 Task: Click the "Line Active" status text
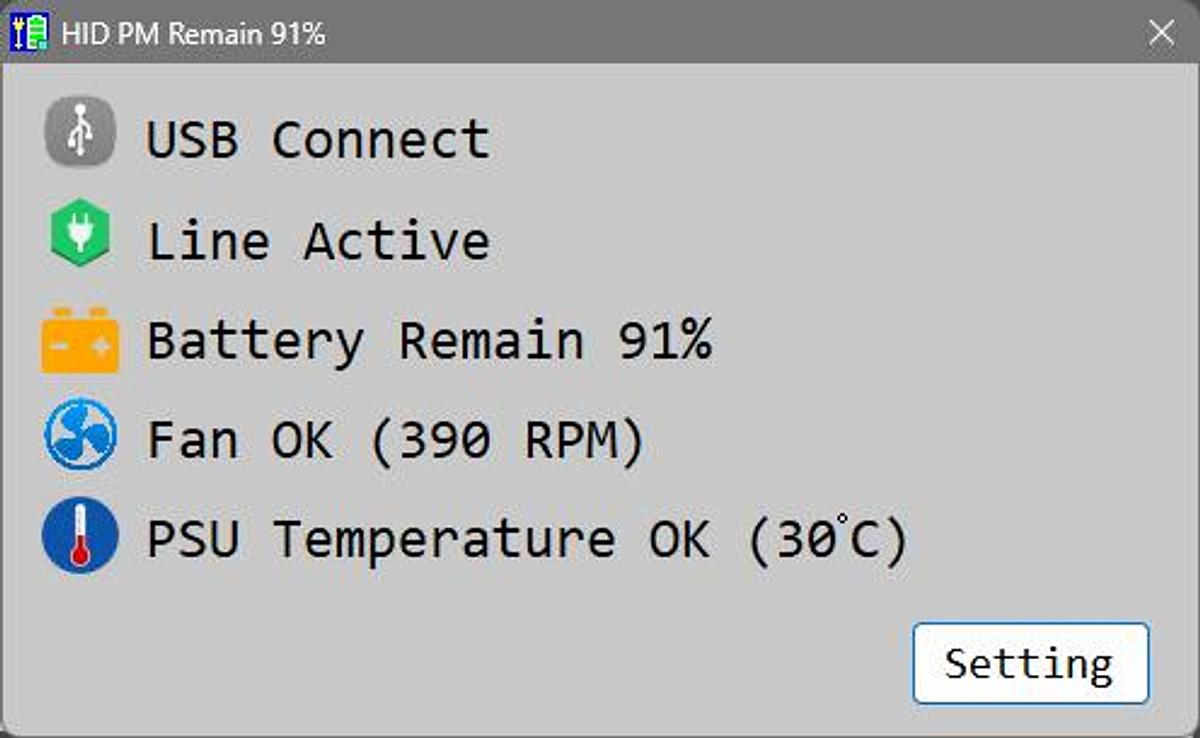[318, 241]
